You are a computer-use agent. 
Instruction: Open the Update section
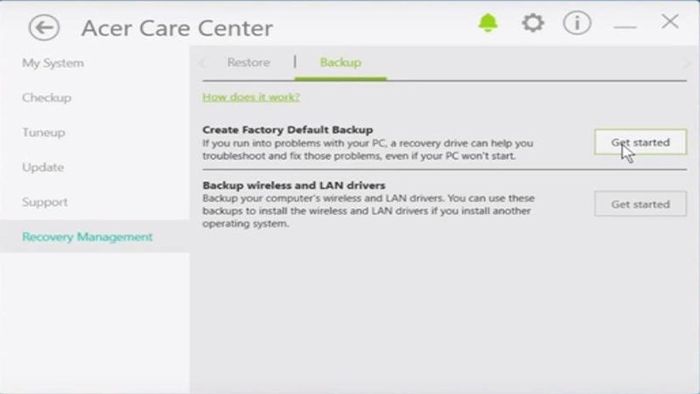pyautogui.click(x=43, y=167)
